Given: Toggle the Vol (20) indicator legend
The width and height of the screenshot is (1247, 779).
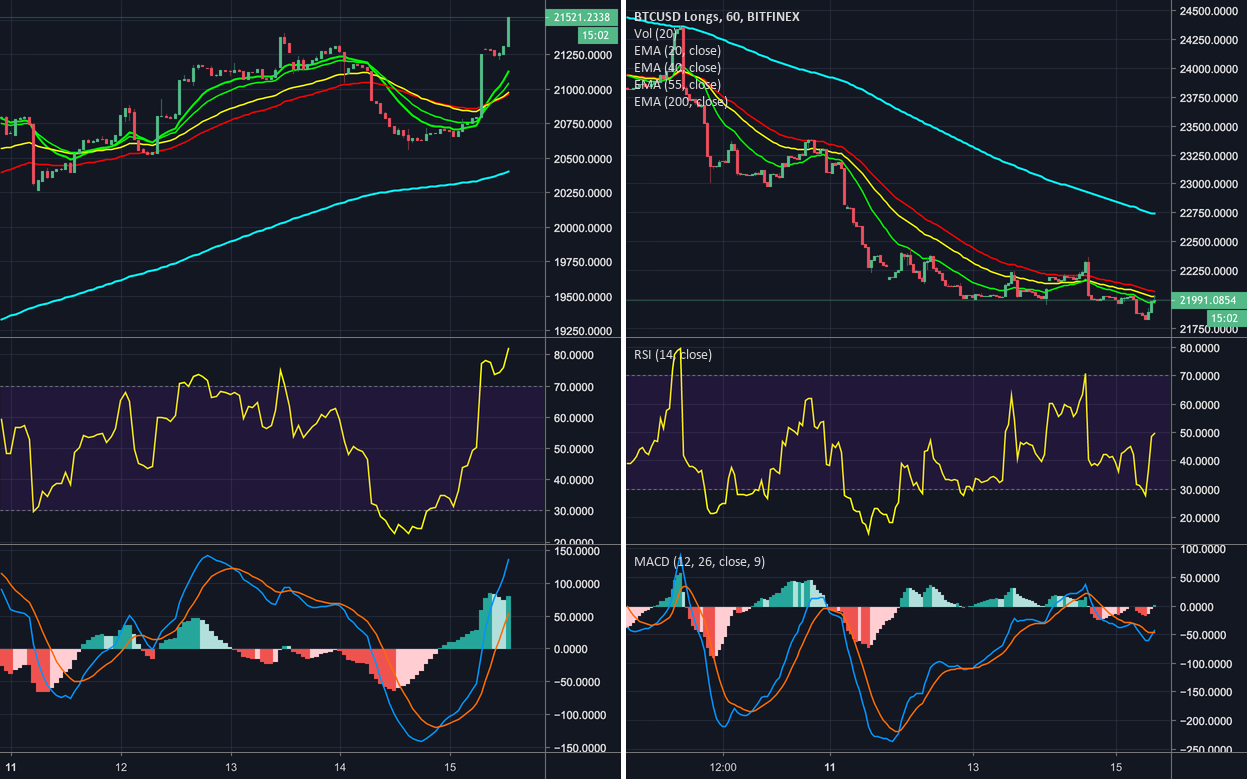Looking at the screenshot, I should [655, 33].
